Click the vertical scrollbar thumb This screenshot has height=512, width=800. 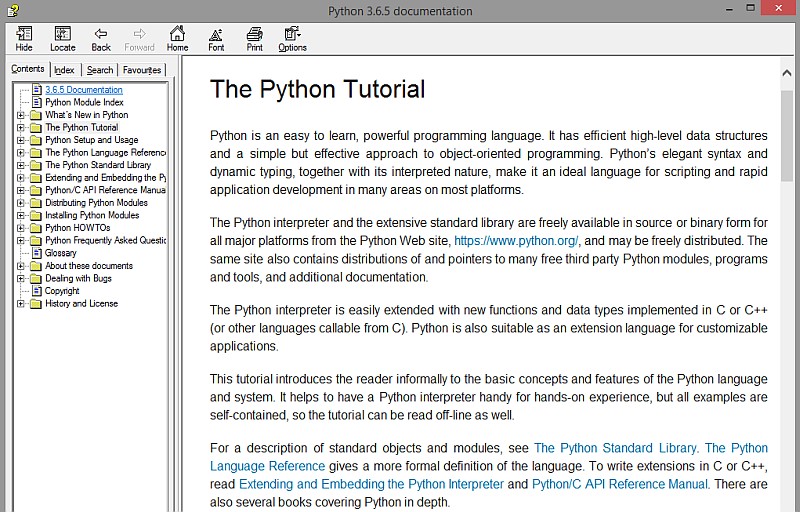(x=787, y=136)
